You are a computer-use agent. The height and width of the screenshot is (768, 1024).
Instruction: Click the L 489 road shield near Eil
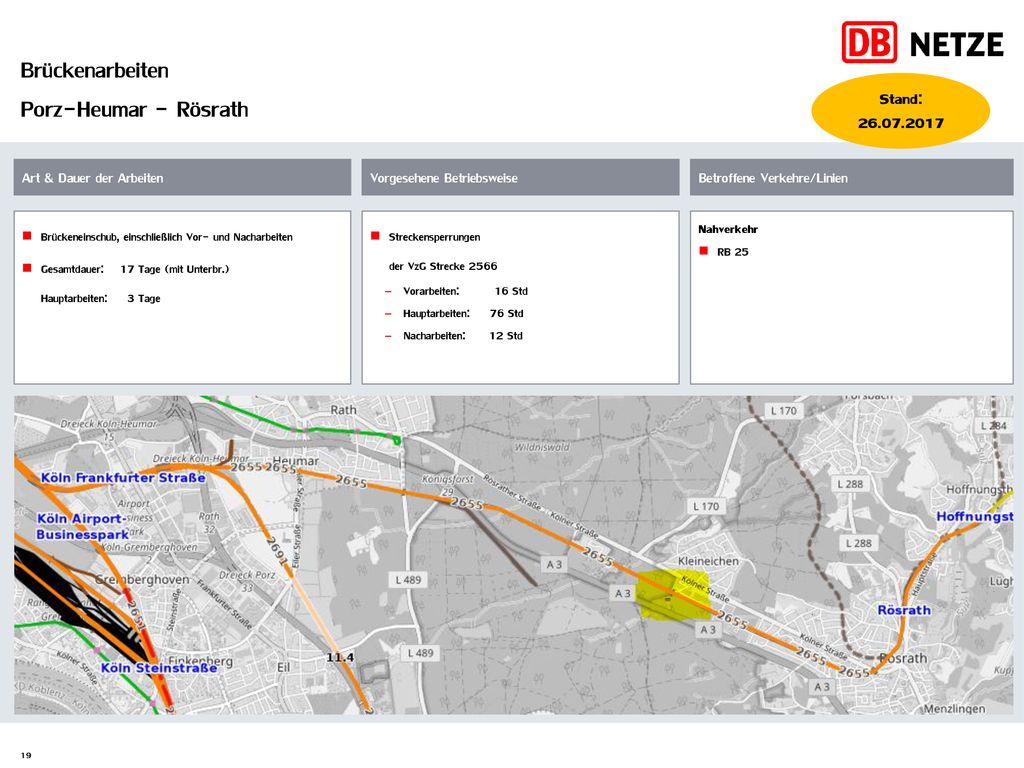420,653
